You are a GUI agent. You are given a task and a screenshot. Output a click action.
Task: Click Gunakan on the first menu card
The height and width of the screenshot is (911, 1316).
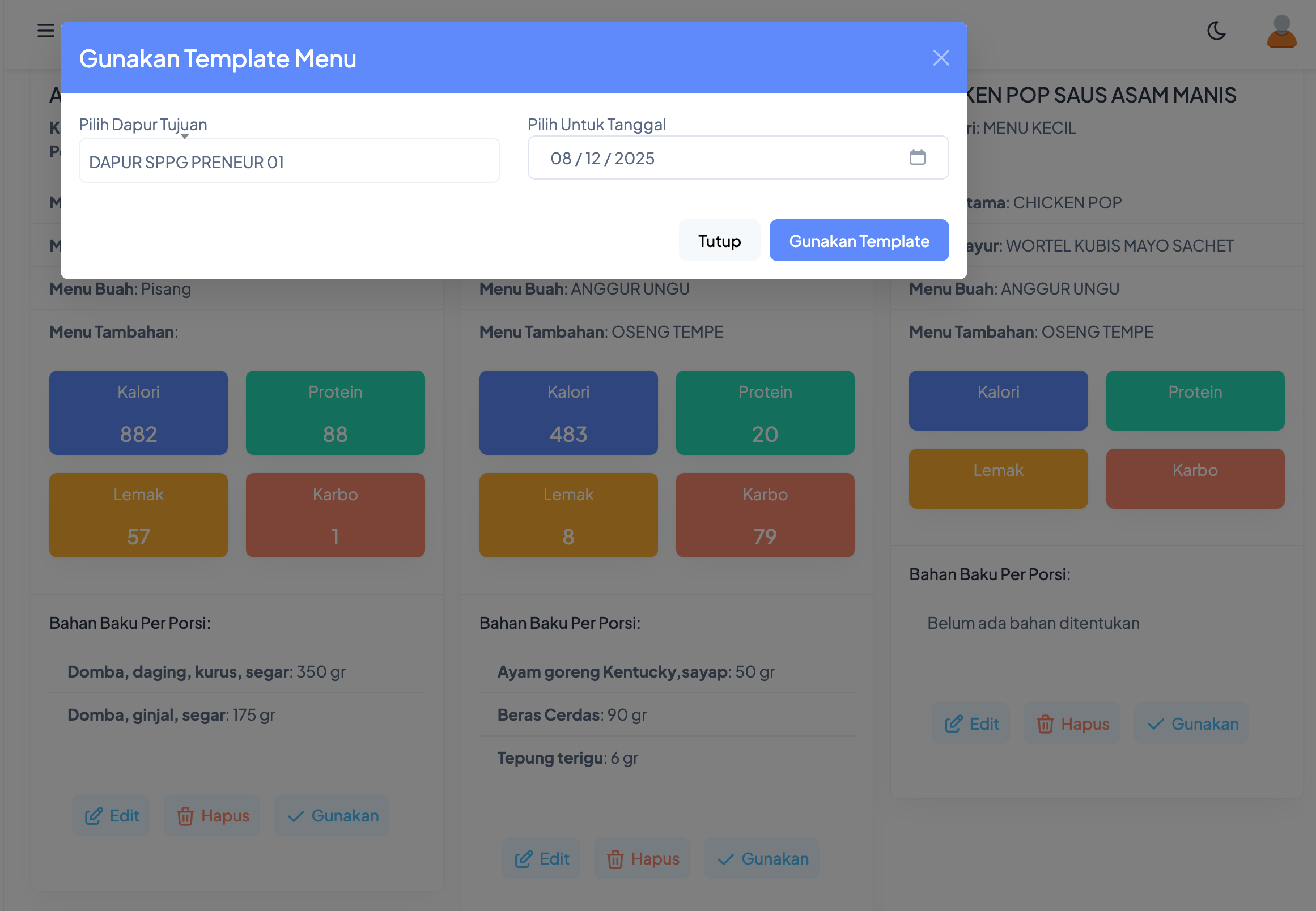pyautogui.click(x=332, y=816)
